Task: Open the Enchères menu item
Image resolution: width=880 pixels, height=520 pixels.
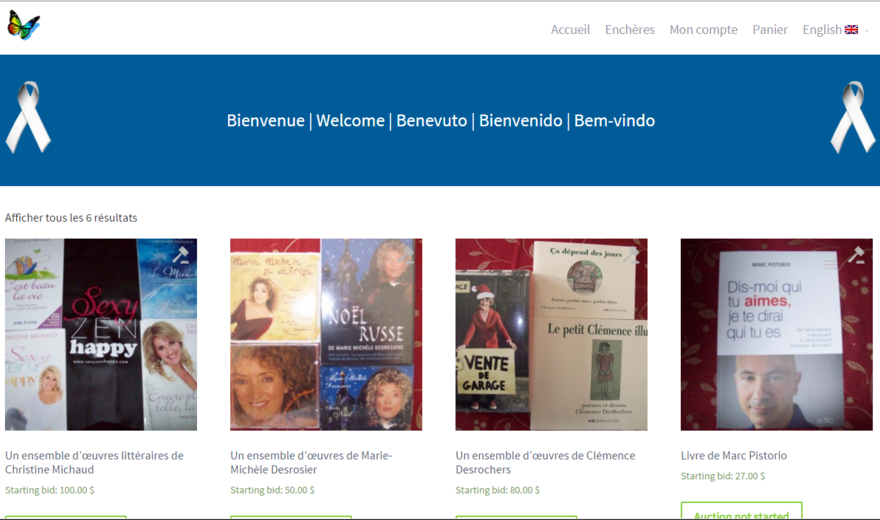Action: pos(630,30)
